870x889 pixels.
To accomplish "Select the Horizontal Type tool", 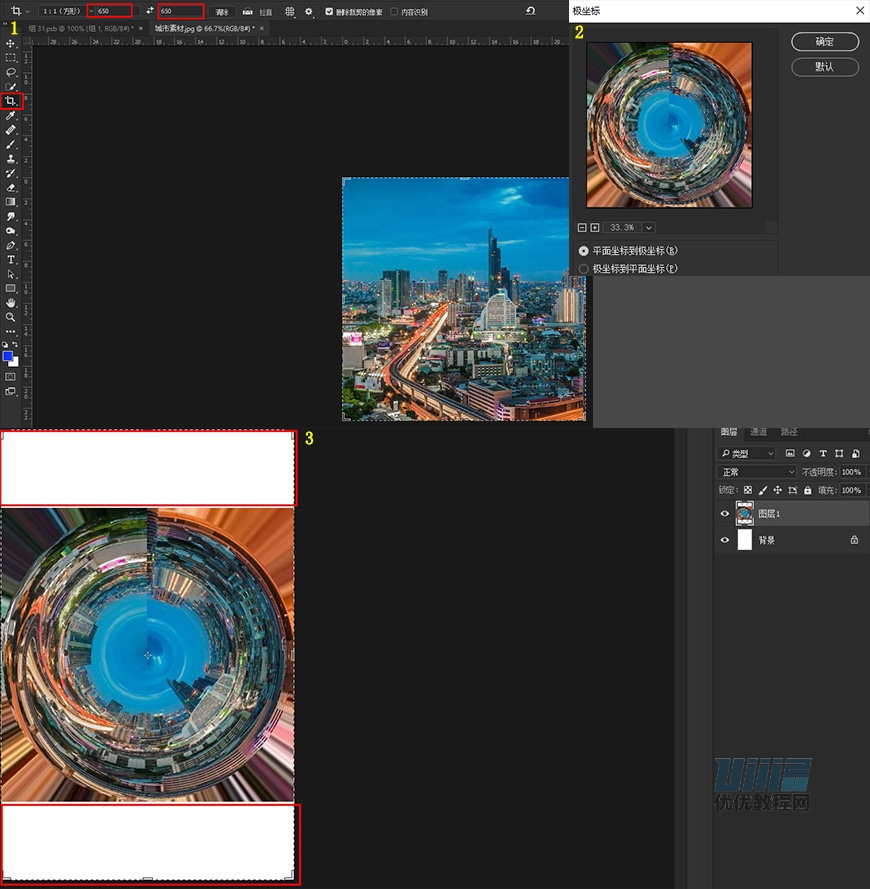I will (11, 260).
